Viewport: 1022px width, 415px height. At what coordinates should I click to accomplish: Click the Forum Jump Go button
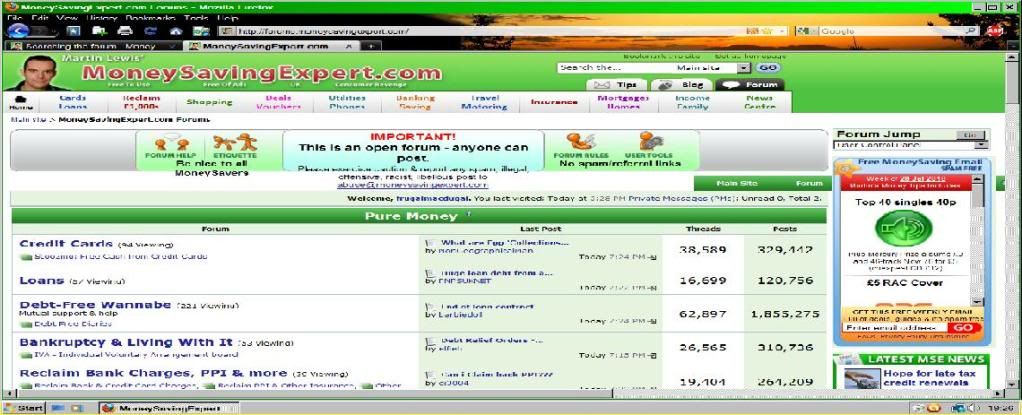(971, 134)
